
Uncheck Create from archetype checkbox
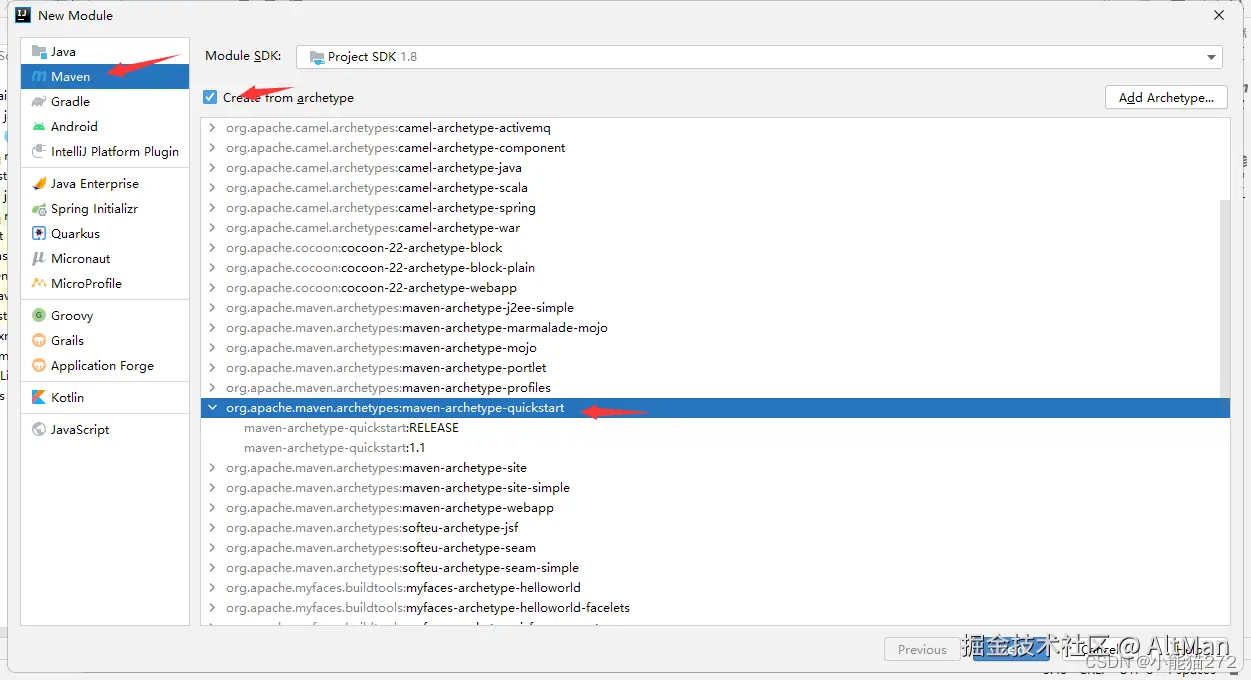click(210, 97)
